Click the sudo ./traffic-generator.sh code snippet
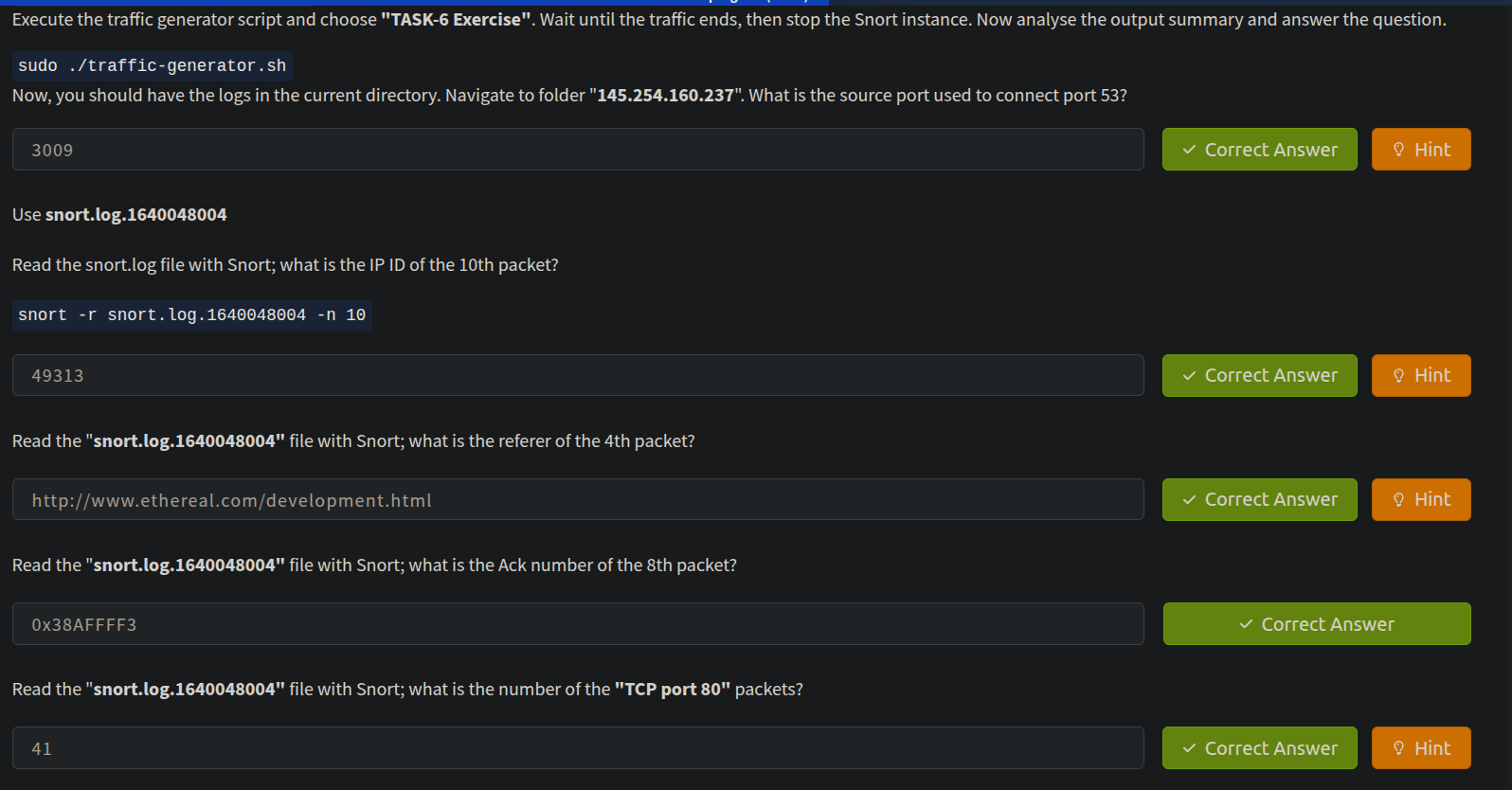The height and width of the screenshot is (790, 1512). [153, 65]
